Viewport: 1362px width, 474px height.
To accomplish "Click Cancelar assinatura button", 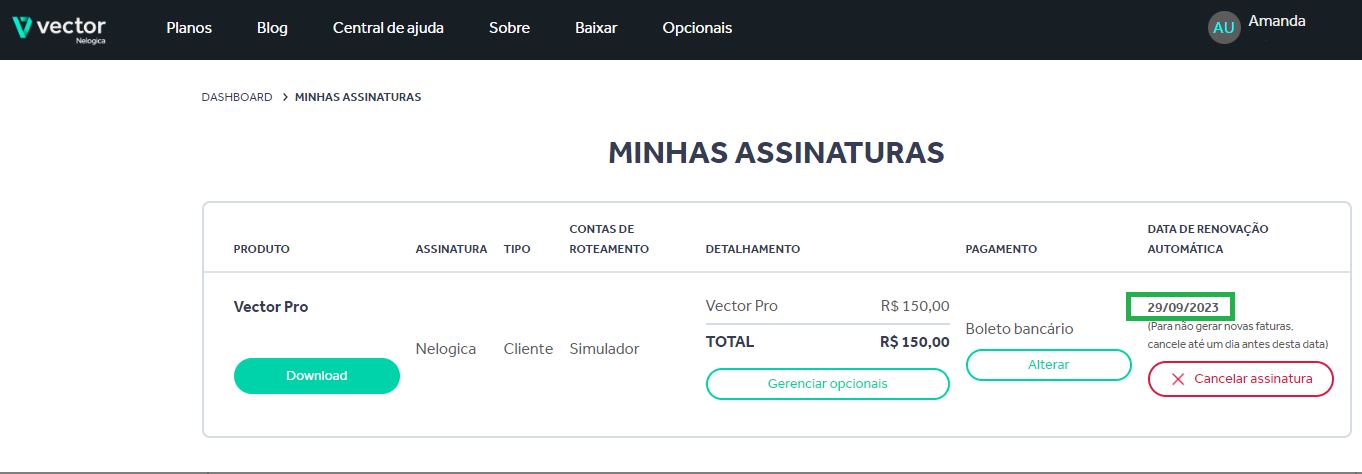I will tap(1240, 380).
